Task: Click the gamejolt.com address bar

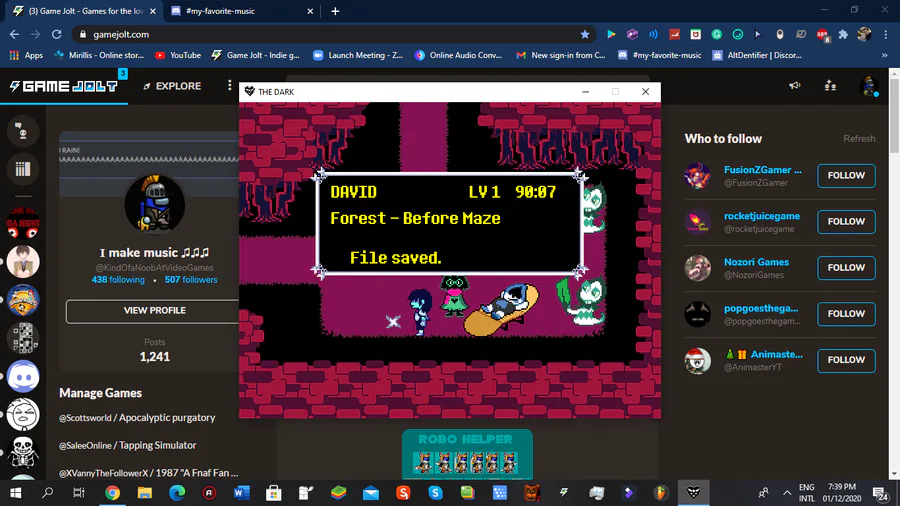Action: [333, 34]
